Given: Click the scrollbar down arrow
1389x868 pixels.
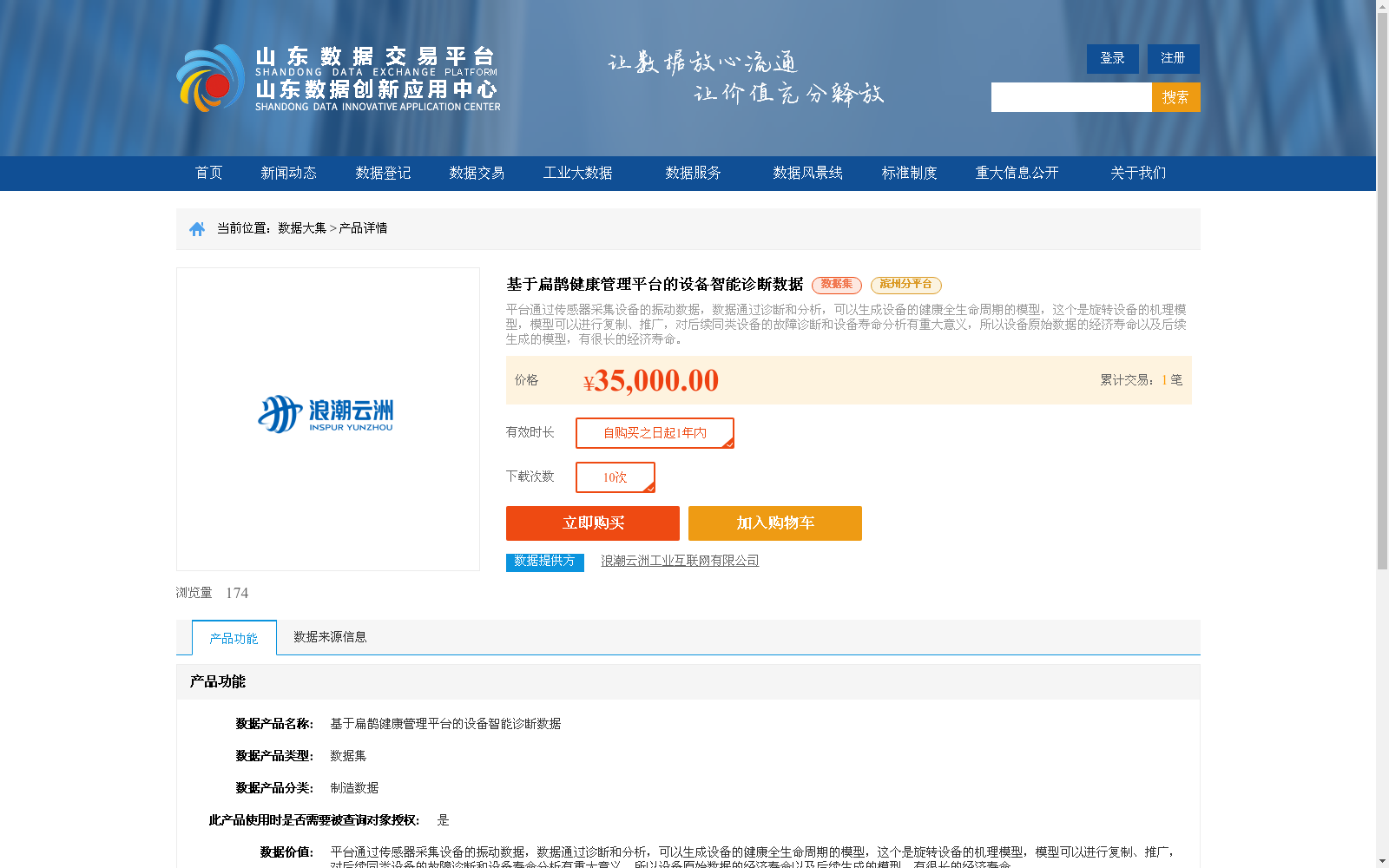Looking at the screenshot, I should pos(1382,861).
